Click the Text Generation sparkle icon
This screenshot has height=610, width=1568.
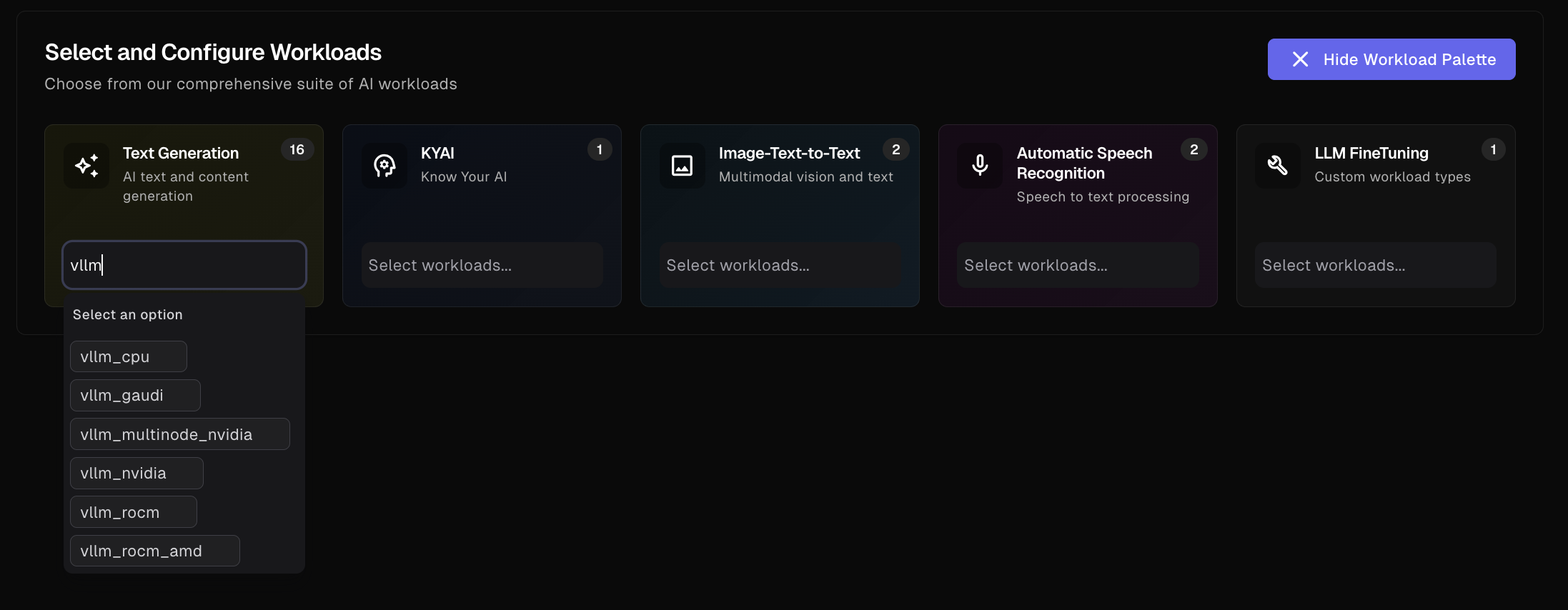pyautogui.click(x=86, y=166)
